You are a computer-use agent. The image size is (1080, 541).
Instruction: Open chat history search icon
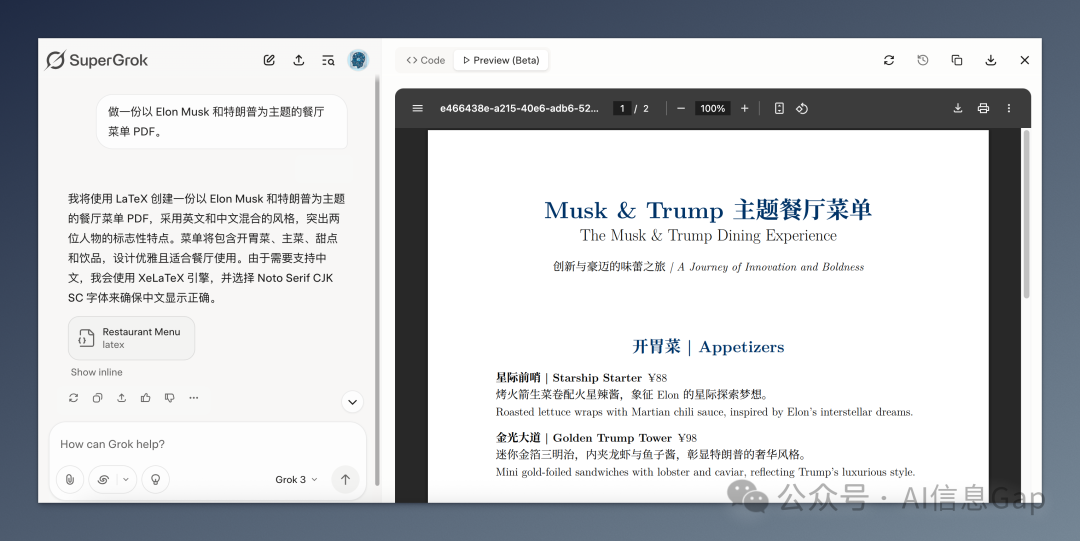pos(329,61)
